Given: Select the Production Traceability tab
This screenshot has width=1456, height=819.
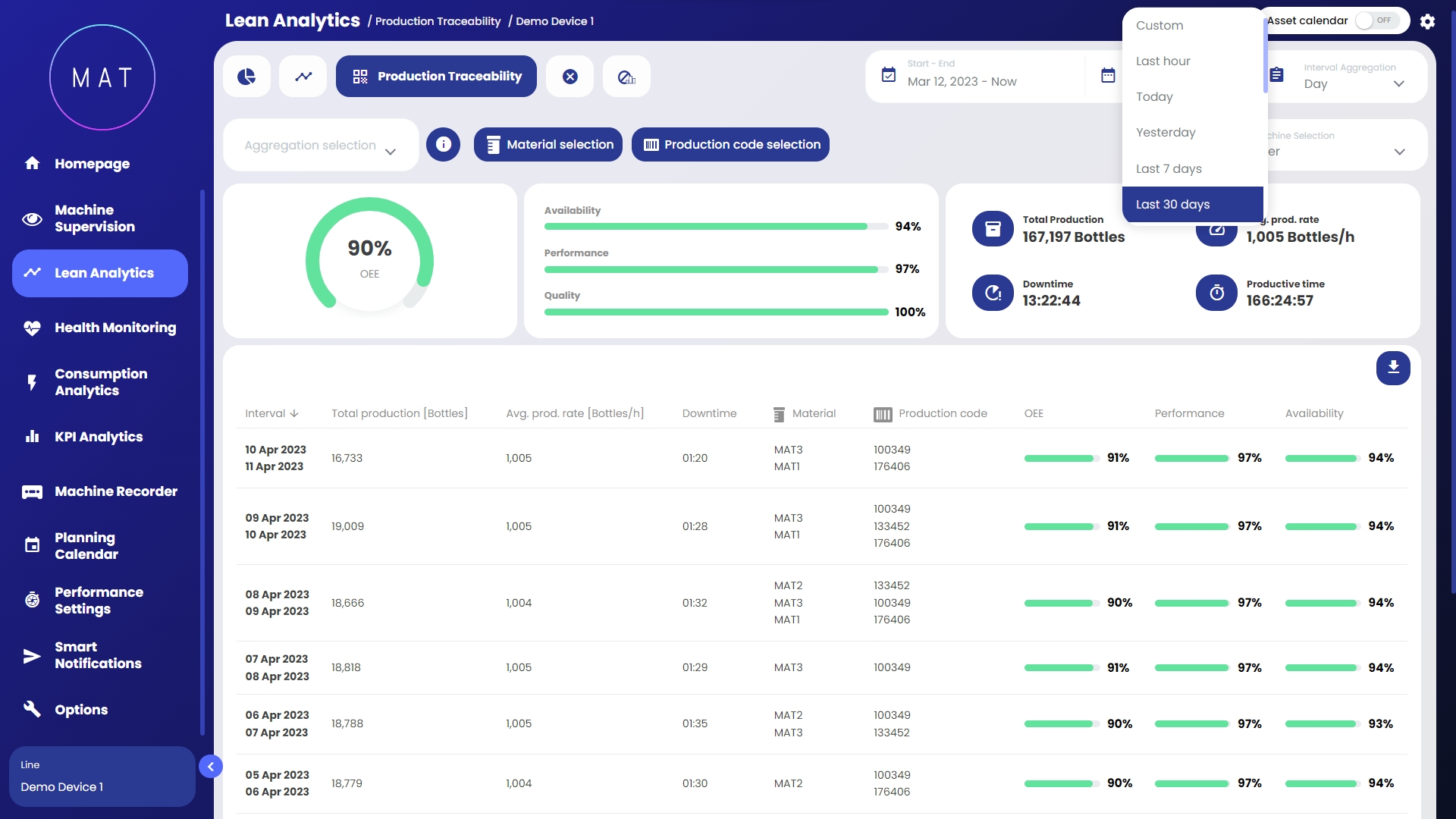Looking at the screenshot, I should pyautogui.click(x=436, y=77).
